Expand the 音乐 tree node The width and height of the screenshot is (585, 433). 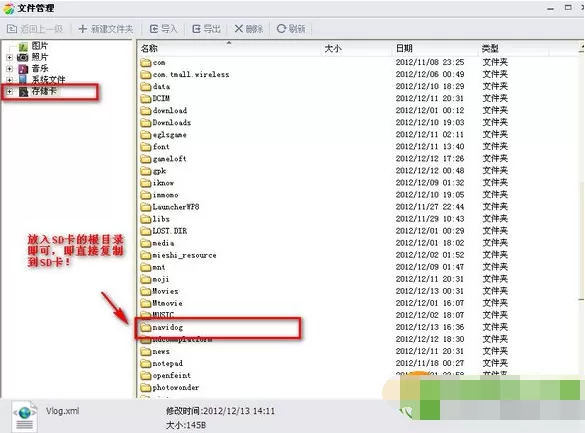tap(10, 69)
